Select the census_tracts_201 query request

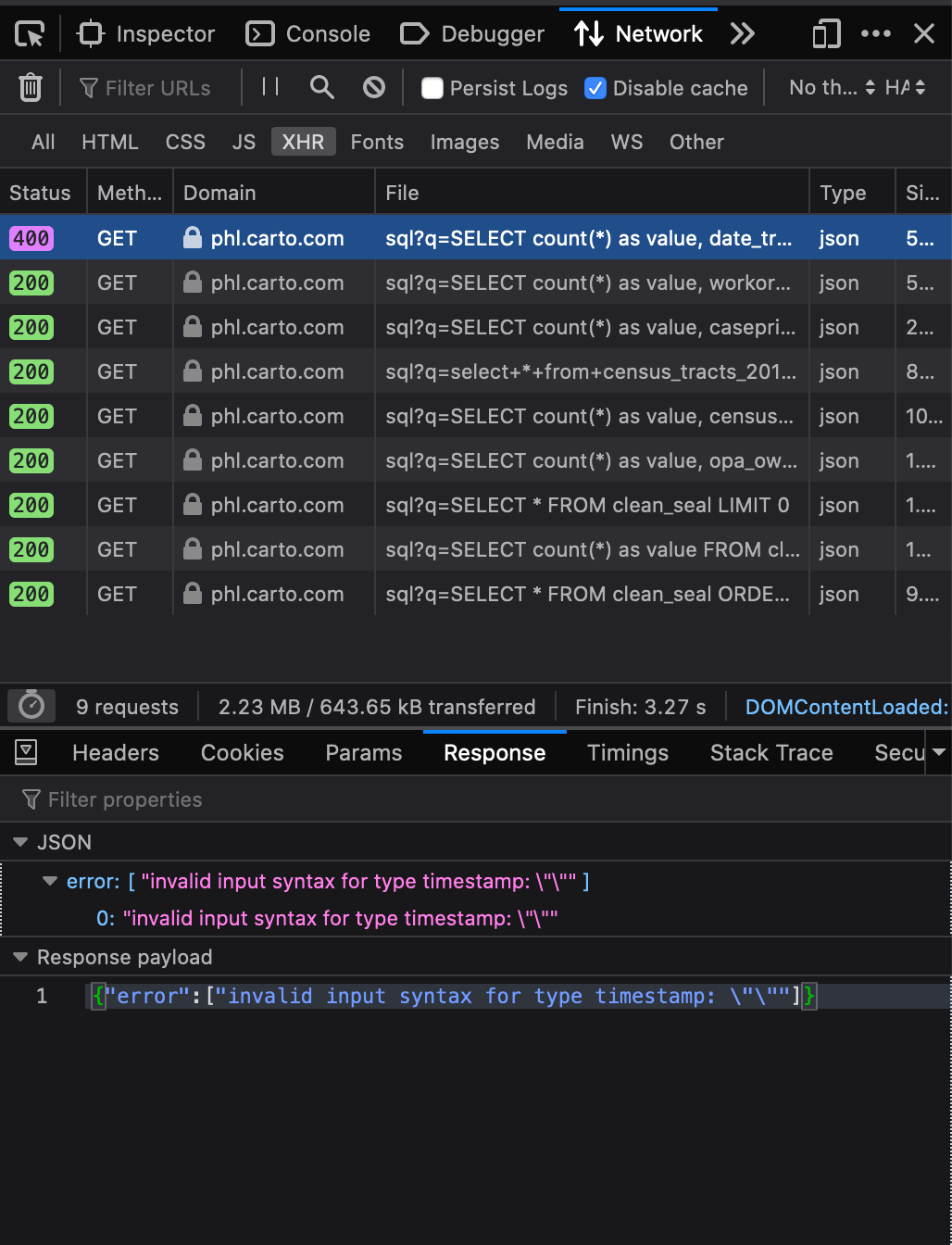click(x=476, y=371)
